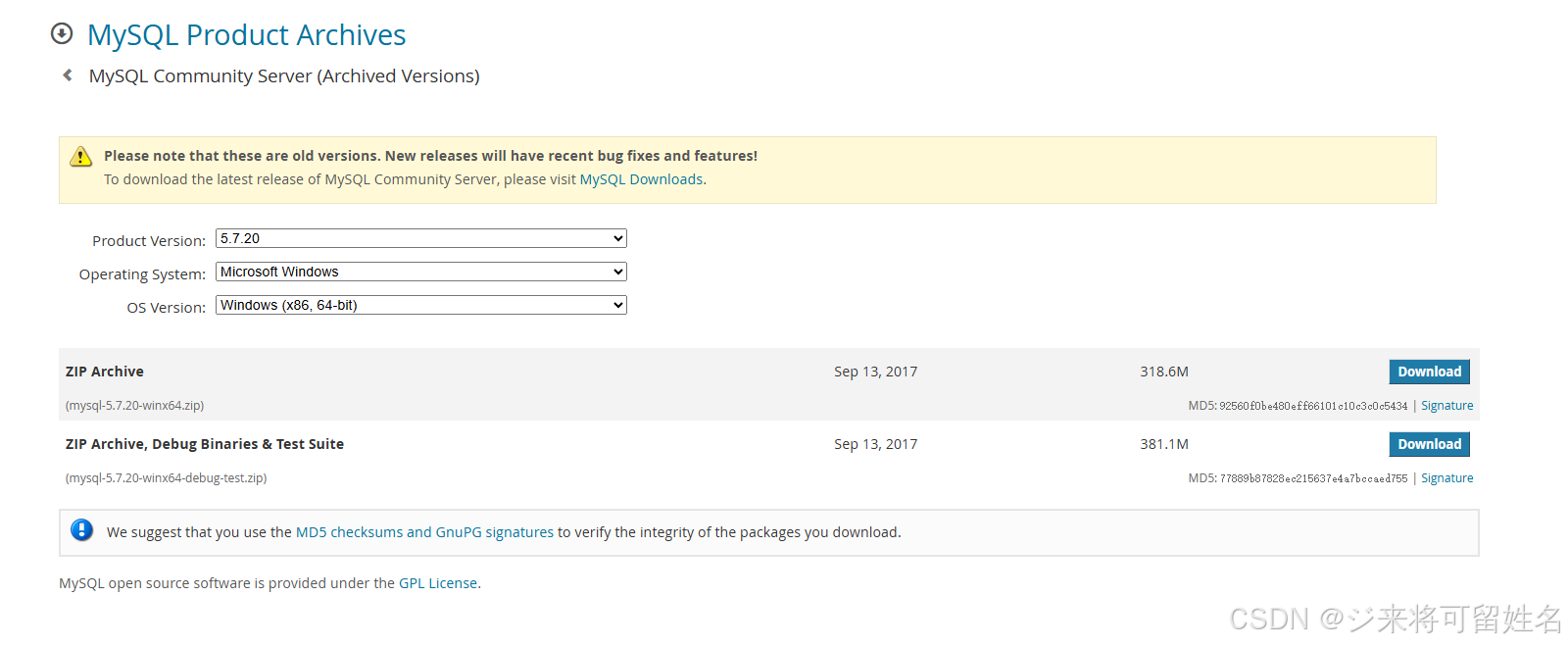This screenshot has height=646, width=1568.
Task: Open Signature link for mysql-5.7.20-winx64.zip
Action: click(x=1446, y=406)
